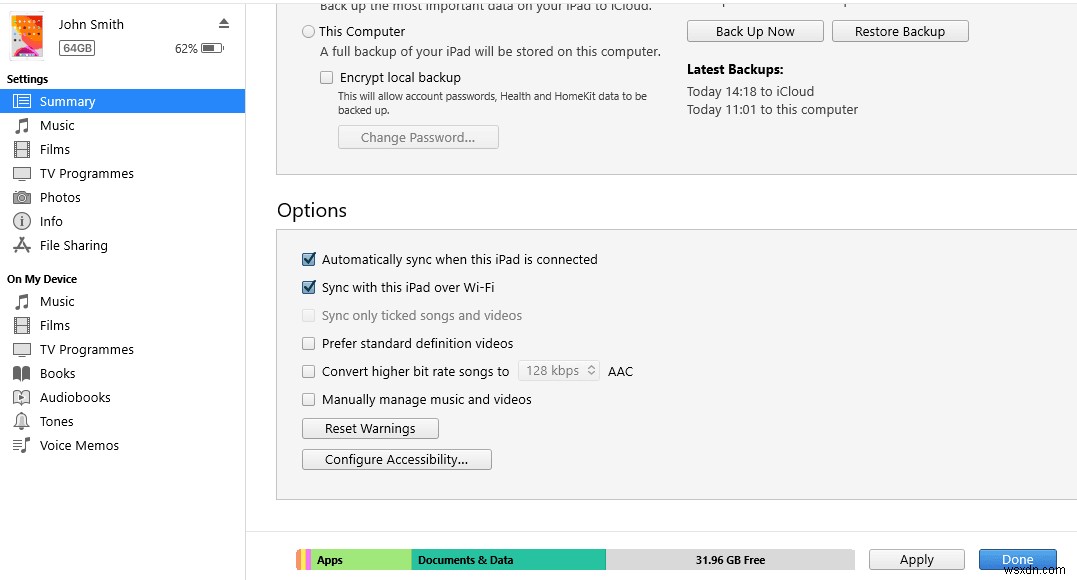
Task: Click the Info icon in the sidebar
Action: click(22, 221)
